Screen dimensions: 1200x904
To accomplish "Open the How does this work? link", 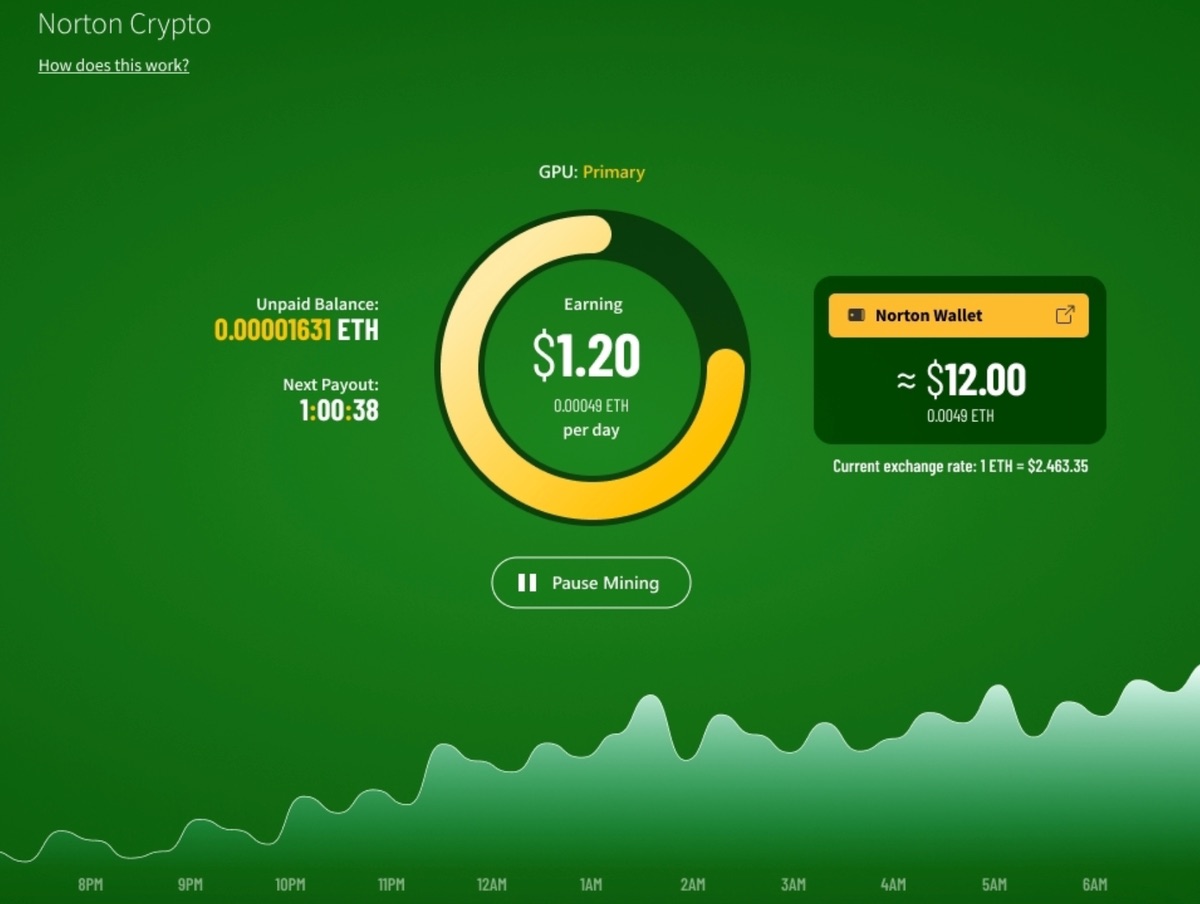I will point(113,65).
